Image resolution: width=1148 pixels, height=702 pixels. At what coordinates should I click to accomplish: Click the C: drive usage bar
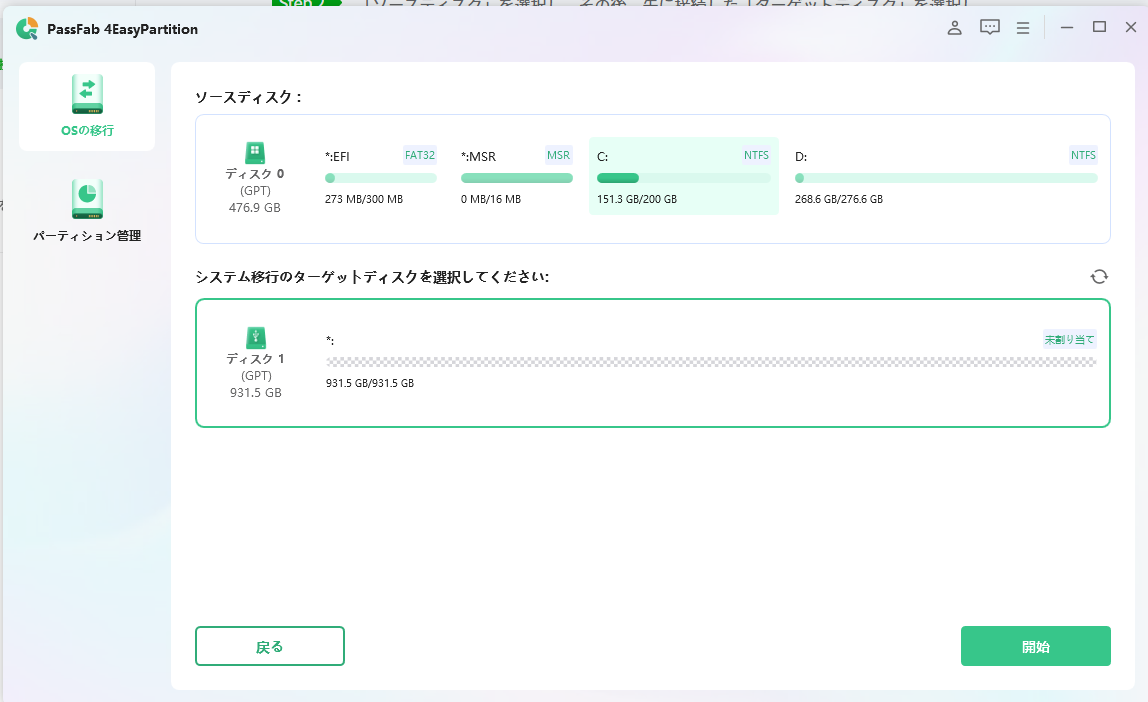coord(683,177)
